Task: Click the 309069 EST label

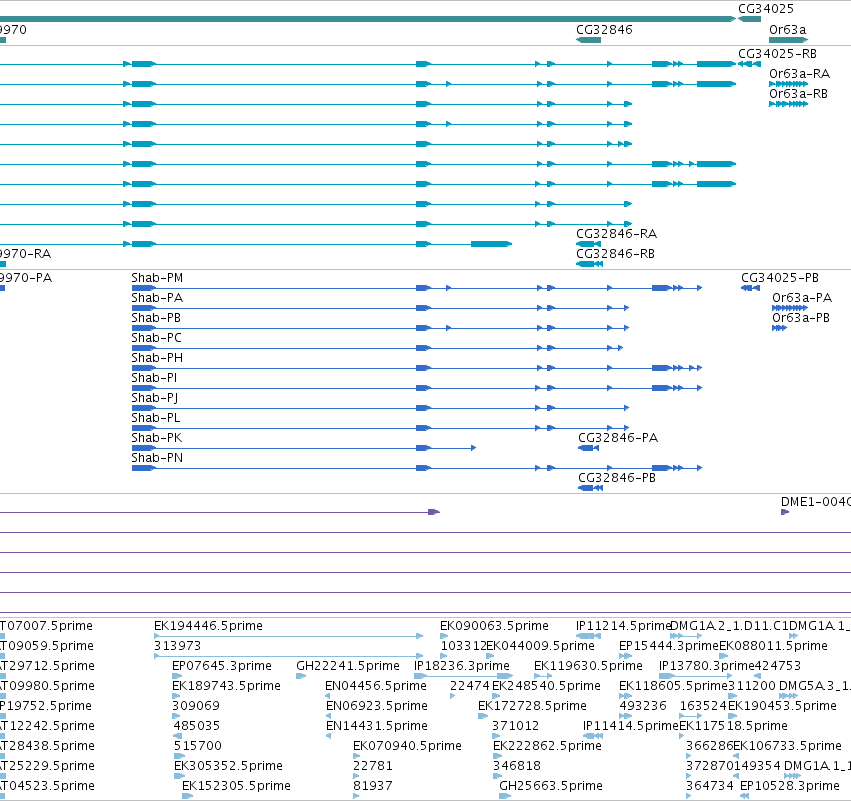Action: point(196,707)
